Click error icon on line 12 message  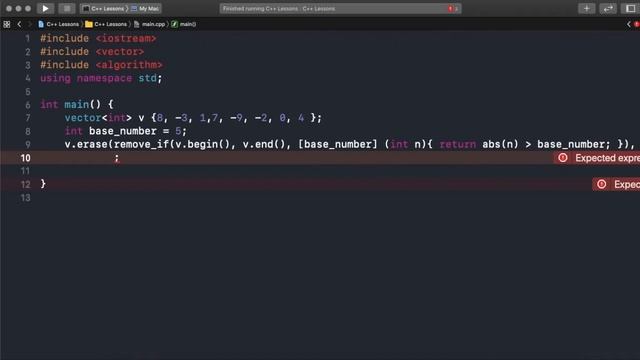pyautogui.click(x=602, y=184)
